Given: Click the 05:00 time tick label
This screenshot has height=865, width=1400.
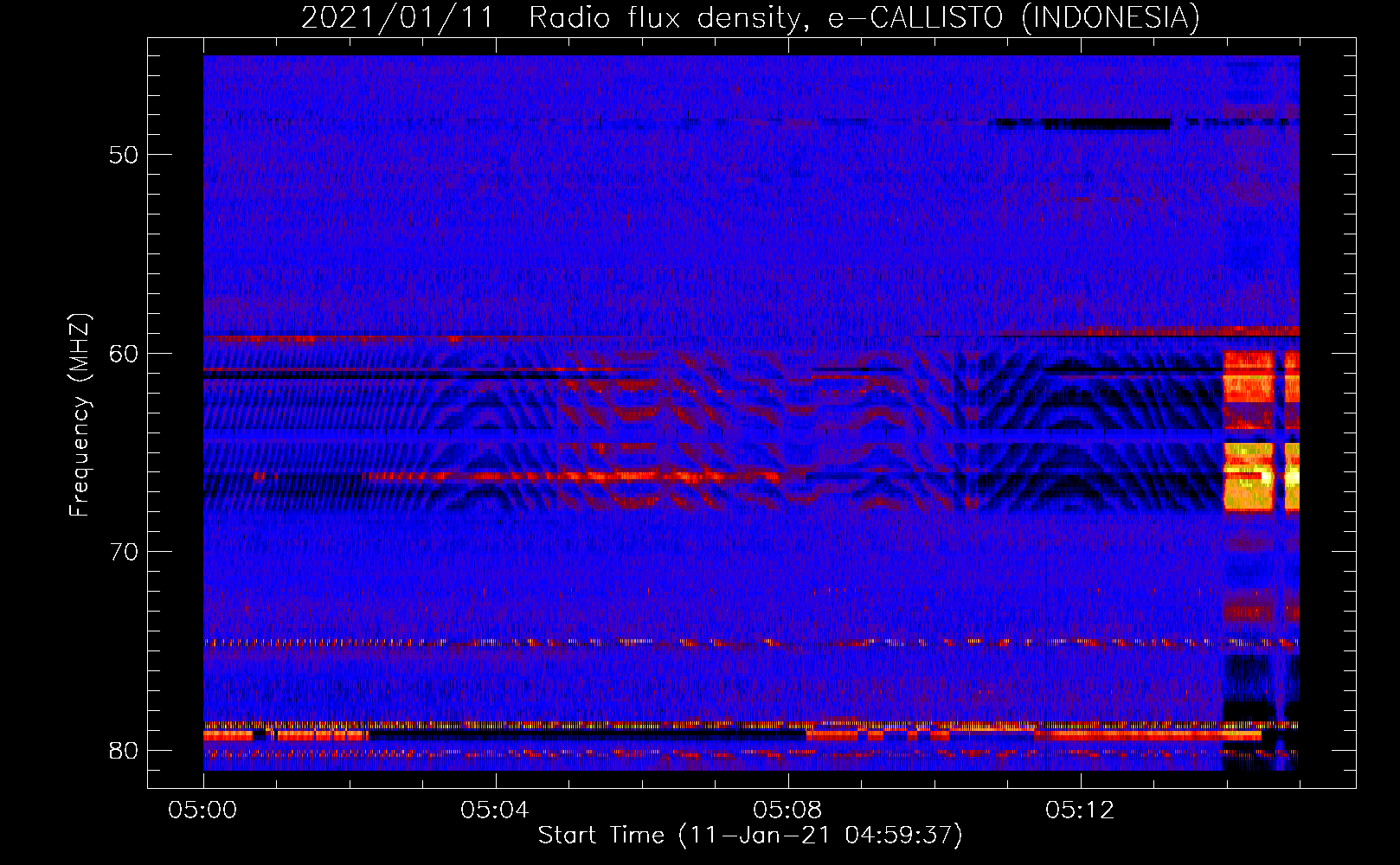Looking at the screenshot, I should point(203,811).
